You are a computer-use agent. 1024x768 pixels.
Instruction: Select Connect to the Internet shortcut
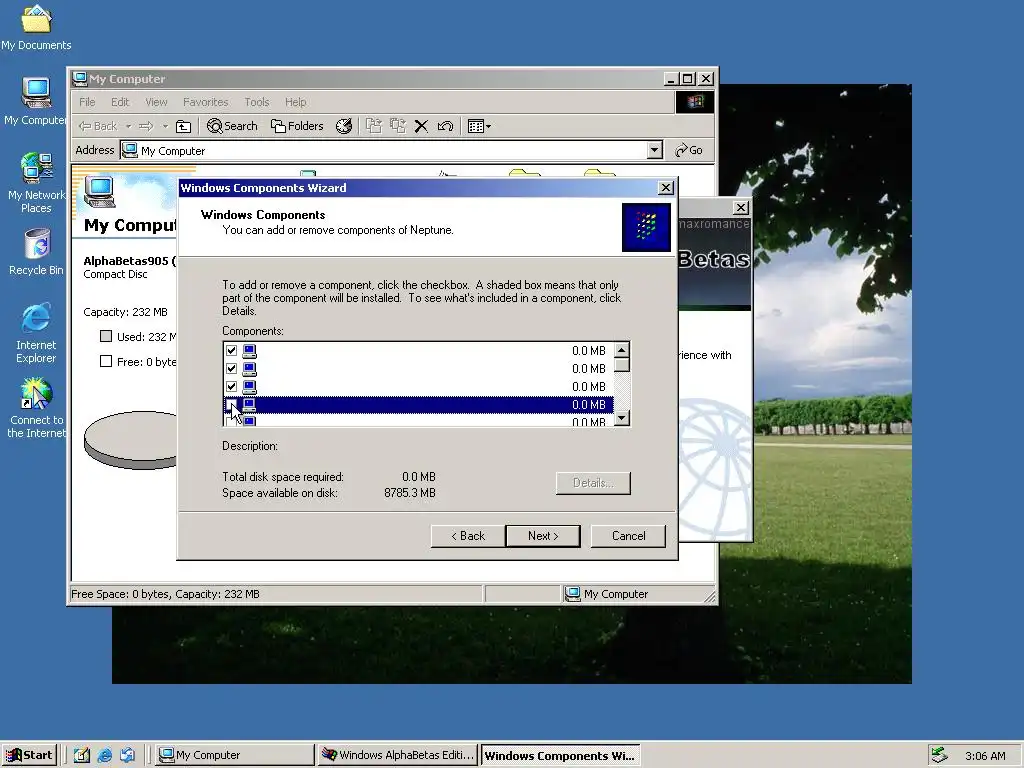pyautogui.click(x=36, y=408)
